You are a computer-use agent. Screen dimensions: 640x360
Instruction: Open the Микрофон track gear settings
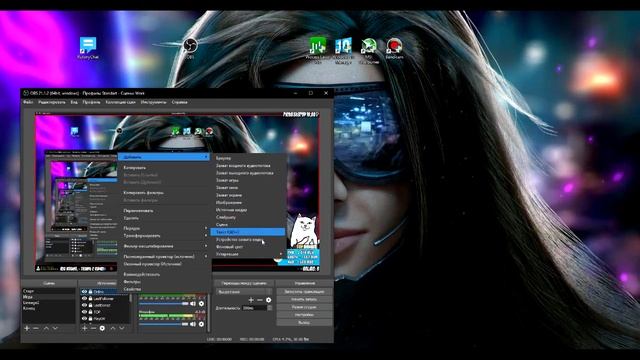click(201, 324)
